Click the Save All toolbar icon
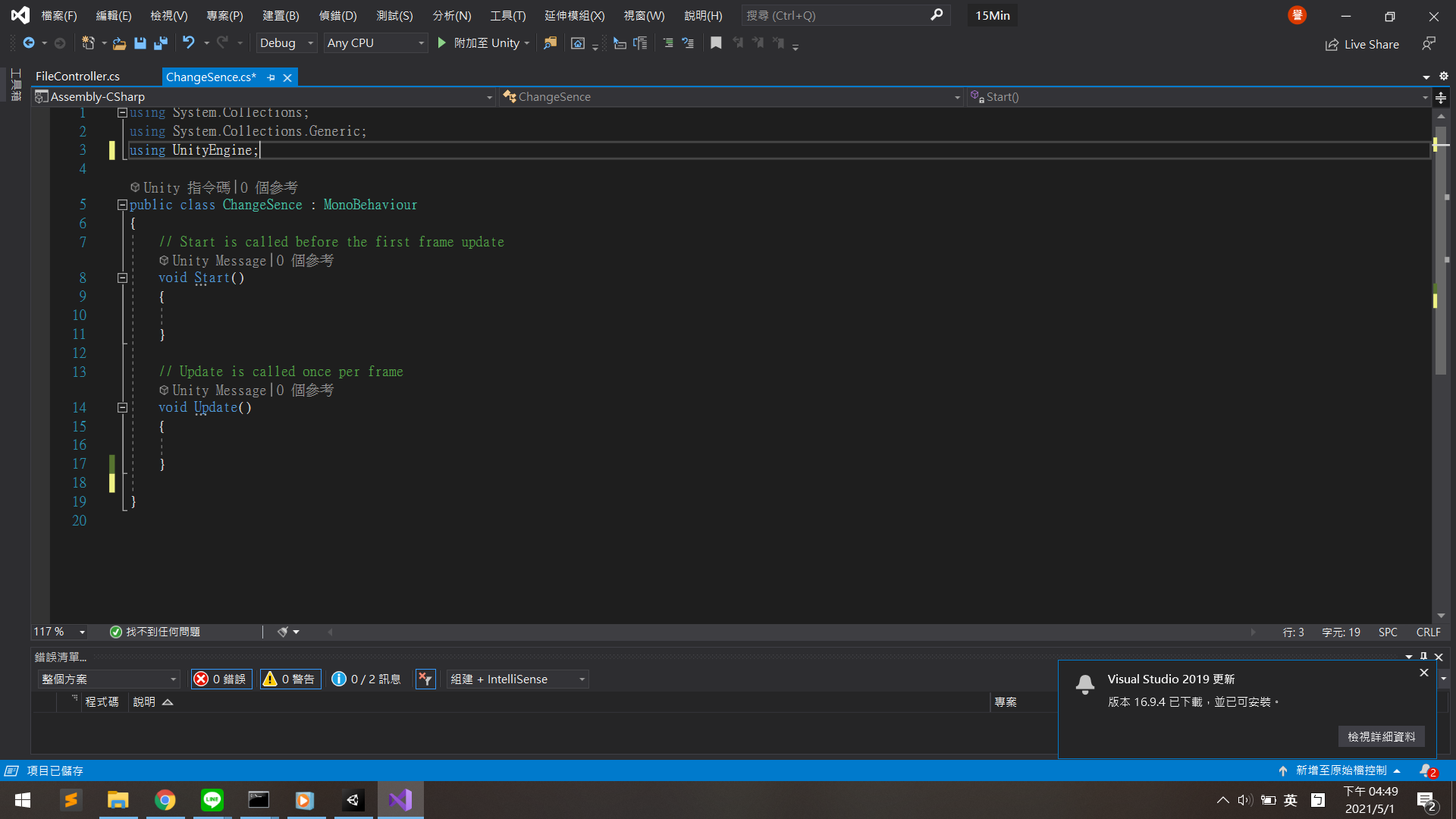This screenshot has width=1456, height=819. coord(161,43)
